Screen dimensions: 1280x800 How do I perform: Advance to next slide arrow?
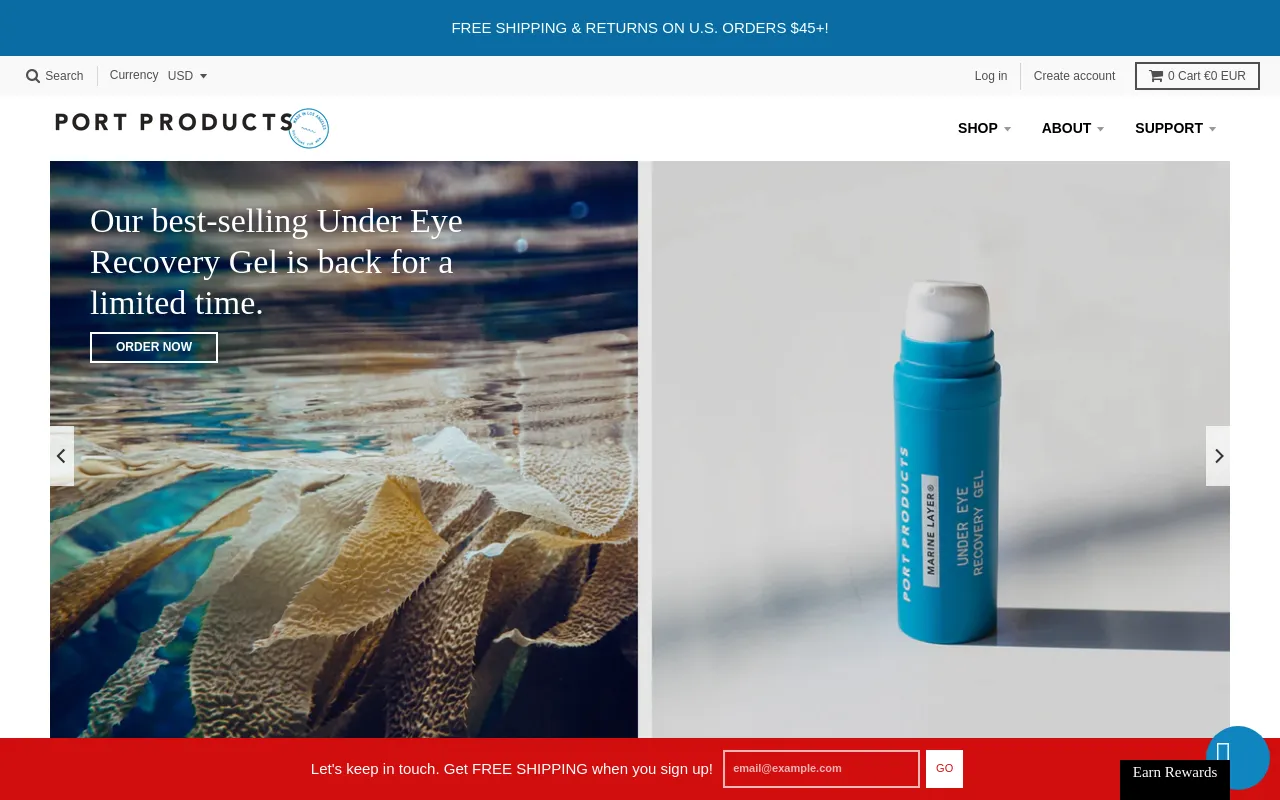tap(1218, 456)
